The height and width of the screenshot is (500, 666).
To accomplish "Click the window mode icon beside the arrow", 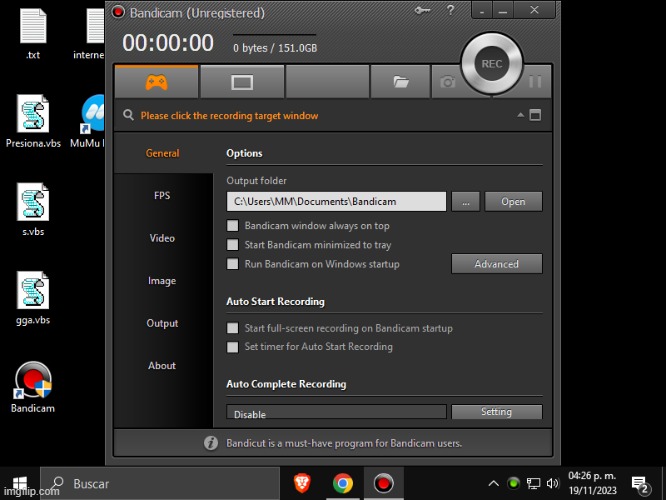I will coord(535,115).
